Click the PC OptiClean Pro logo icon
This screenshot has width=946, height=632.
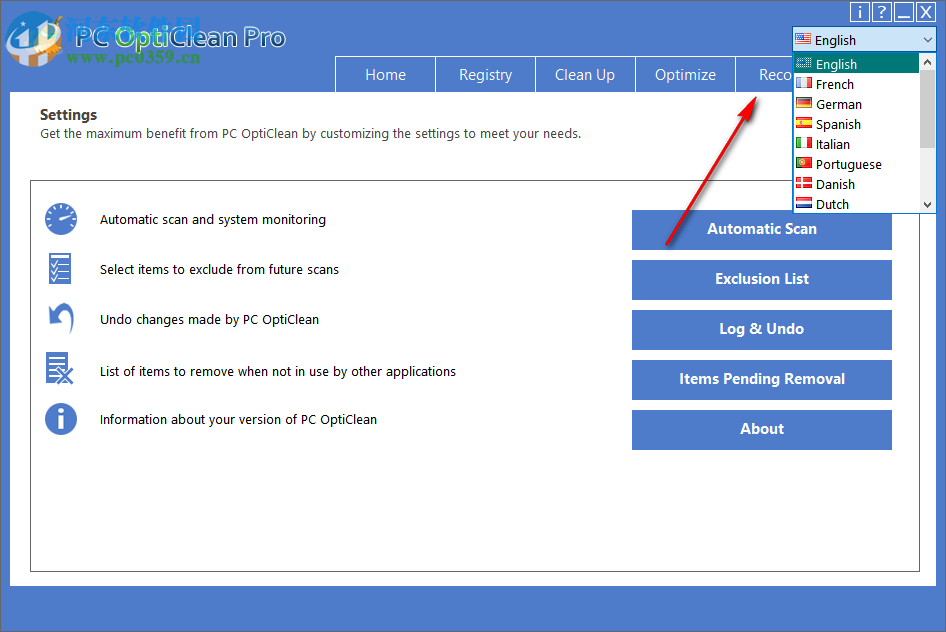pyautogui.click(x=34, y=40)
